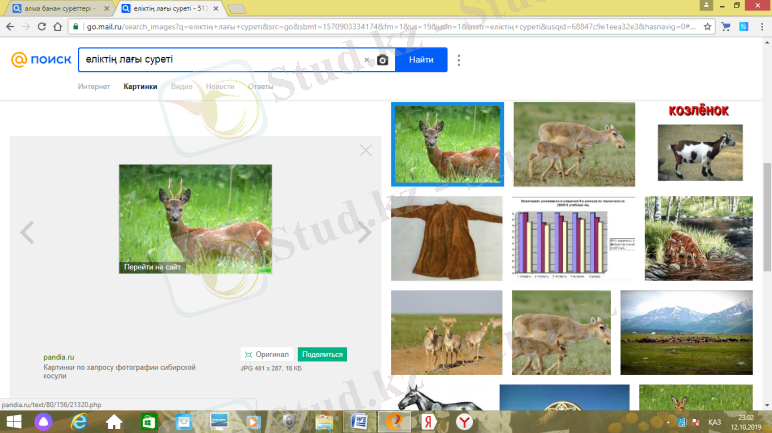The height and width of the screenshot is (433, 772).
Task: Click the camera search-by-image icon
Action: coord(382,61)
